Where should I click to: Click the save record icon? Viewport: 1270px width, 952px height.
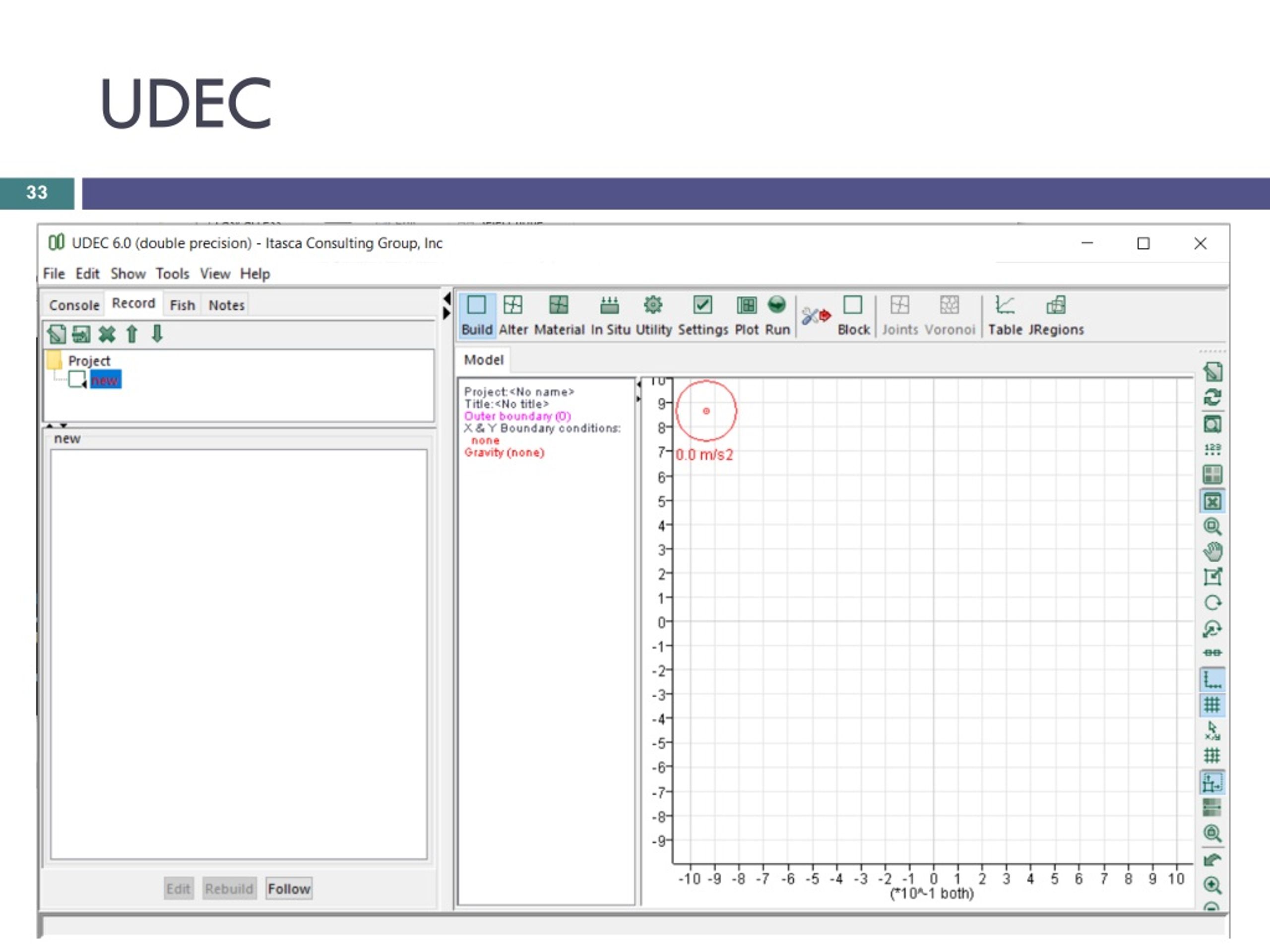tap(81, 334)
